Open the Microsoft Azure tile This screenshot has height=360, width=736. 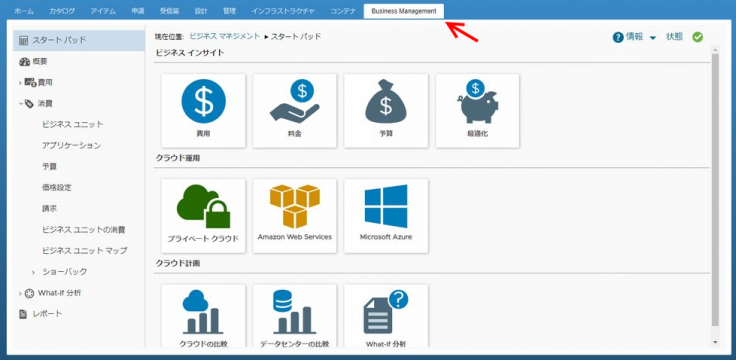[386, 216]
